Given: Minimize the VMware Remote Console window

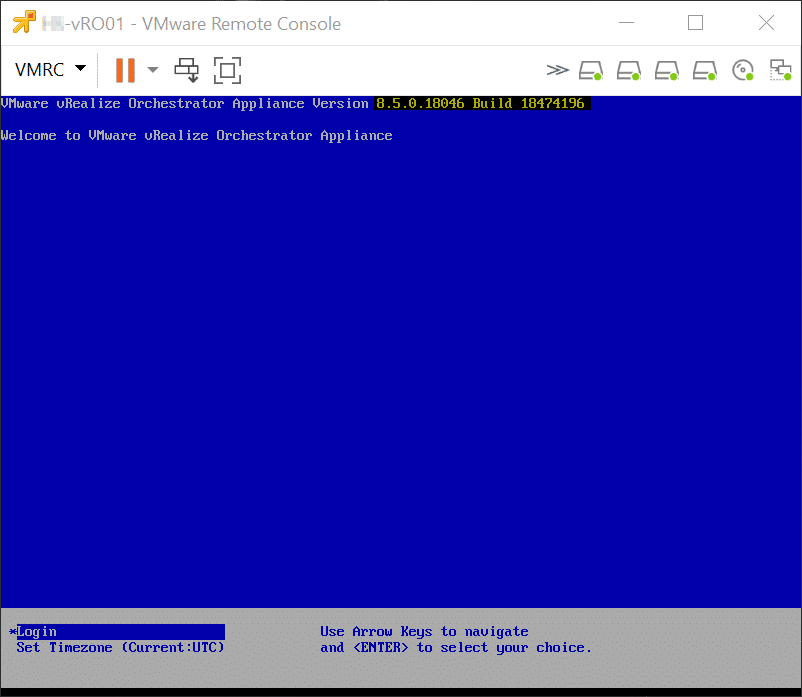Looking at the screenshot, I should pyautogui.click(x=626, y=23).
